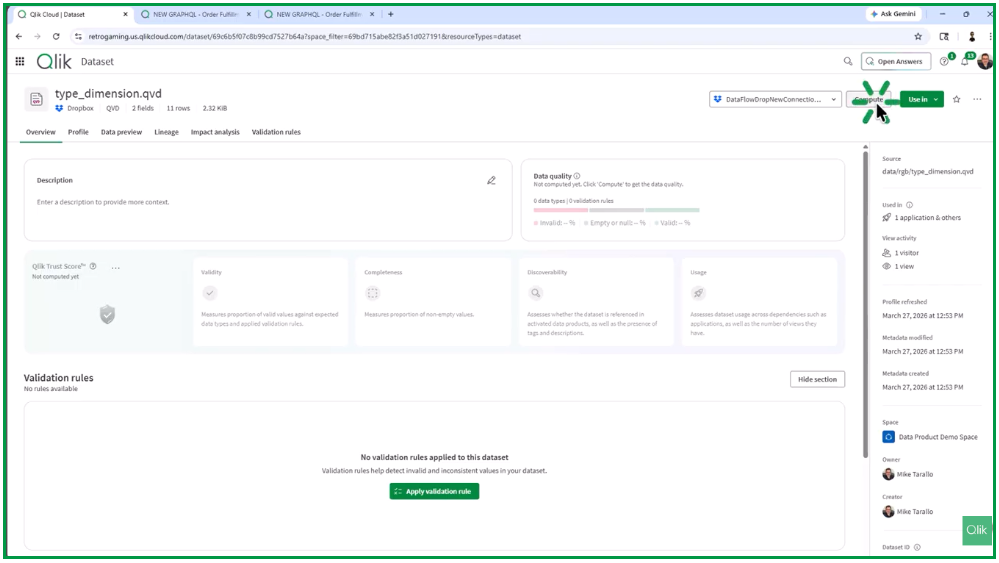Screen dimensions: 999x563
Task: Open the dataset more options ellipsis
Action: click(977, 100)
